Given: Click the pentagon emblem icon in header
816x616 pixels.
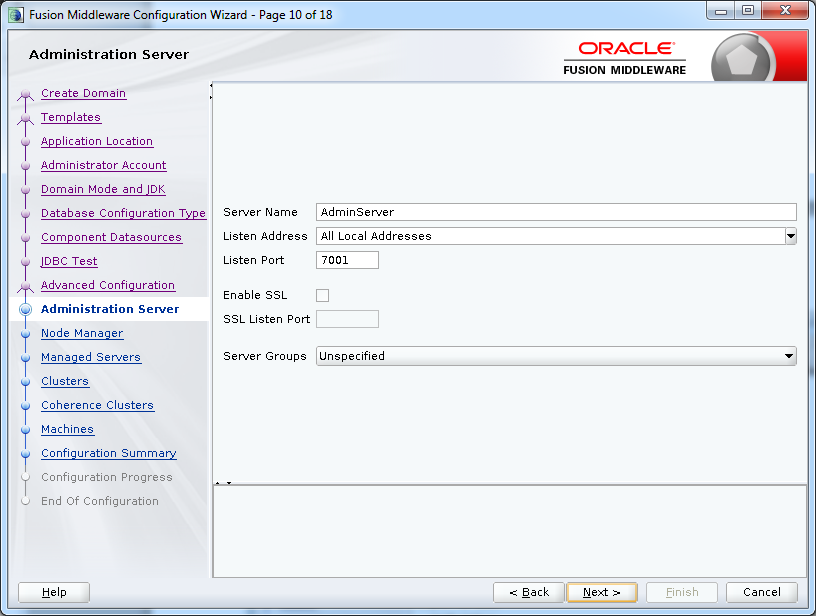Looking at the screenshot, I should coord(741,59).
